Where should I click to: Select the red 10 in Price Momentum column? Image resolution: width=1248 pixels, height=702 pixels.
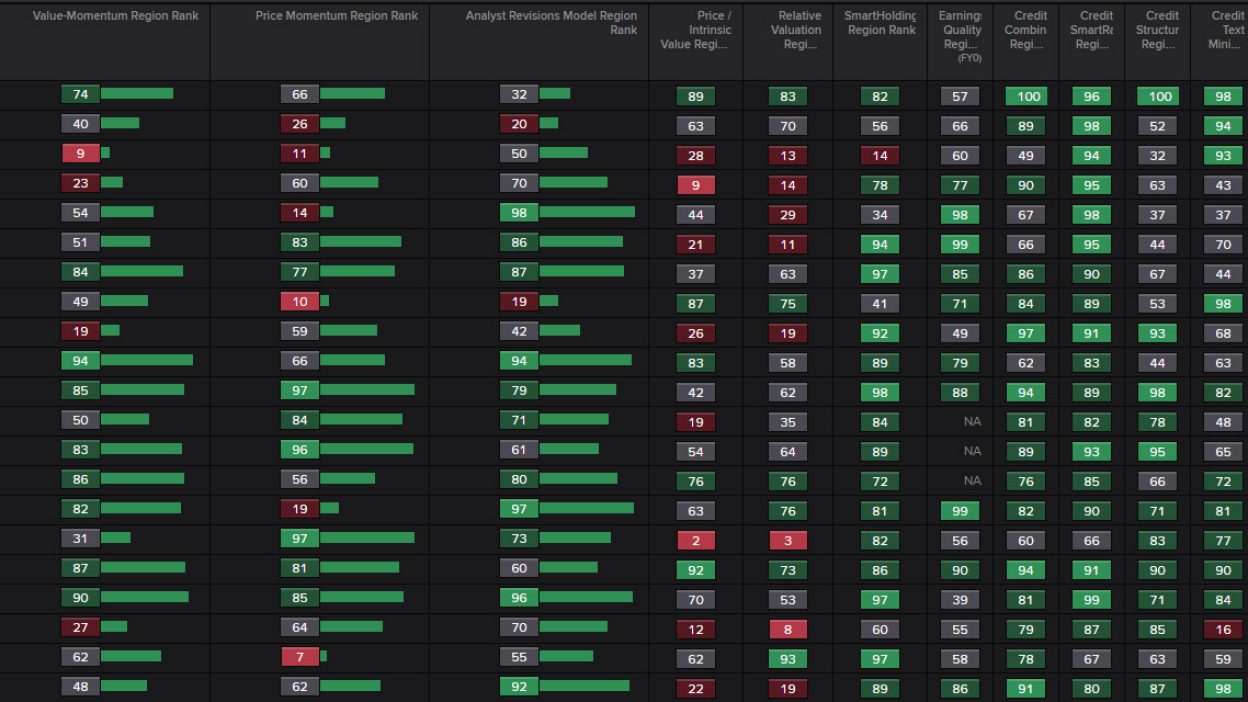pyautogui.click(x=299, y=301)
